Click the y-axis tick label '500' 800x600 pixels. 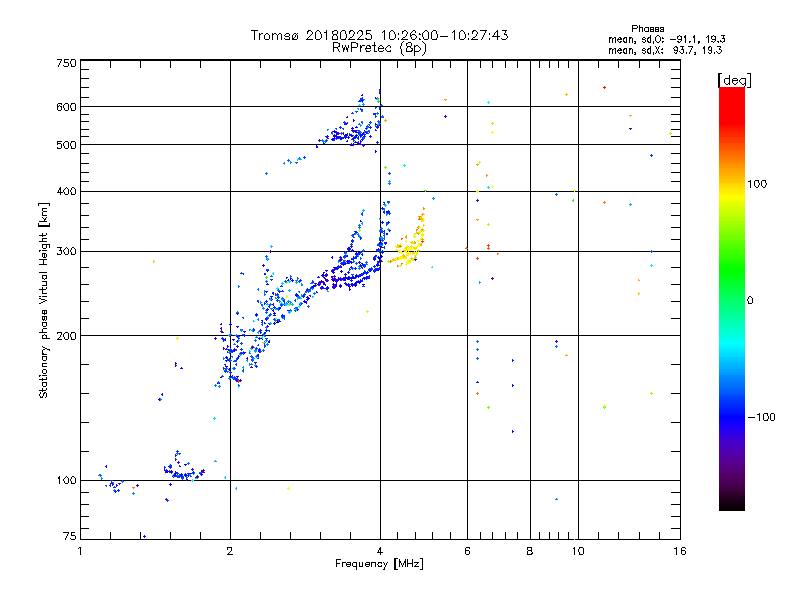(66, 145)
